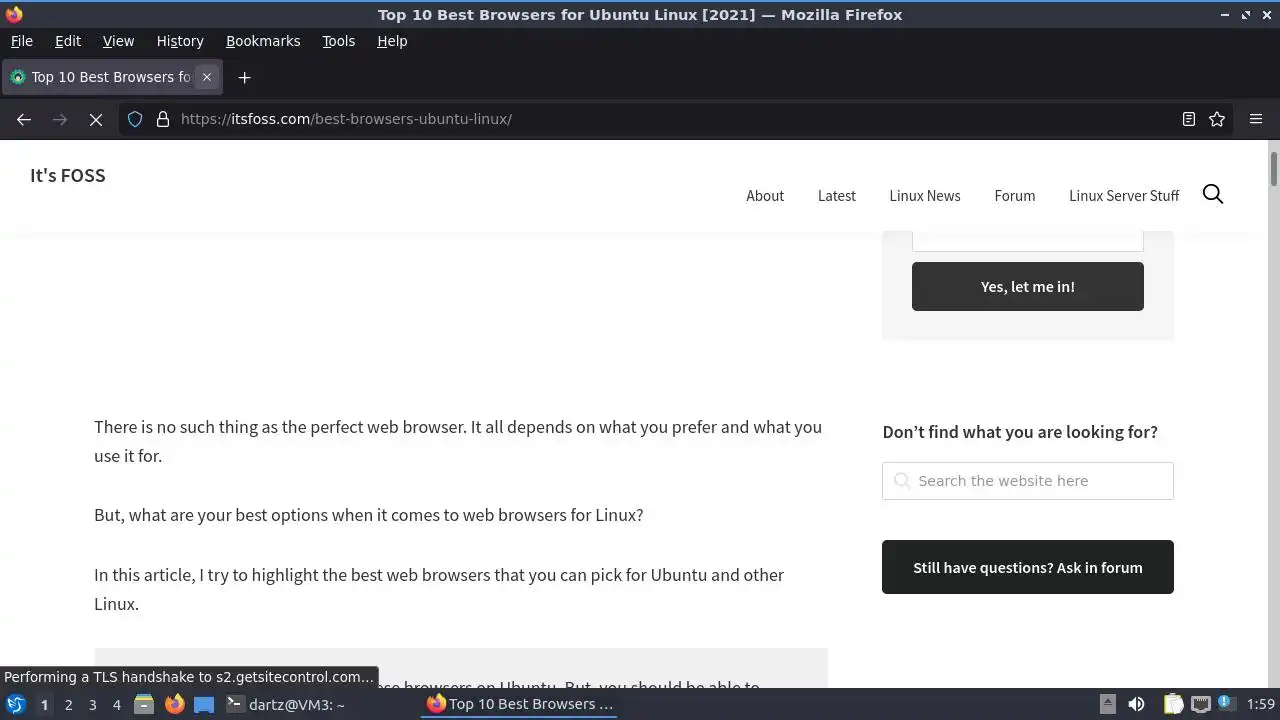Go back using the back arrow
The height and width of the screenshot is (720, 1280).
click(24, 119)
